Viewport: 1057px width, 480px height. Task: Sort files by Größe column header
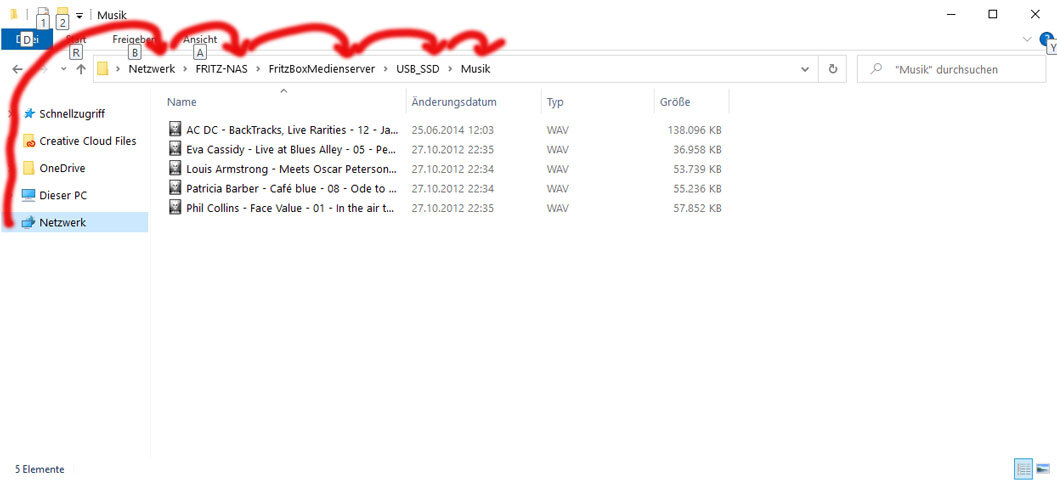[675, 102]
